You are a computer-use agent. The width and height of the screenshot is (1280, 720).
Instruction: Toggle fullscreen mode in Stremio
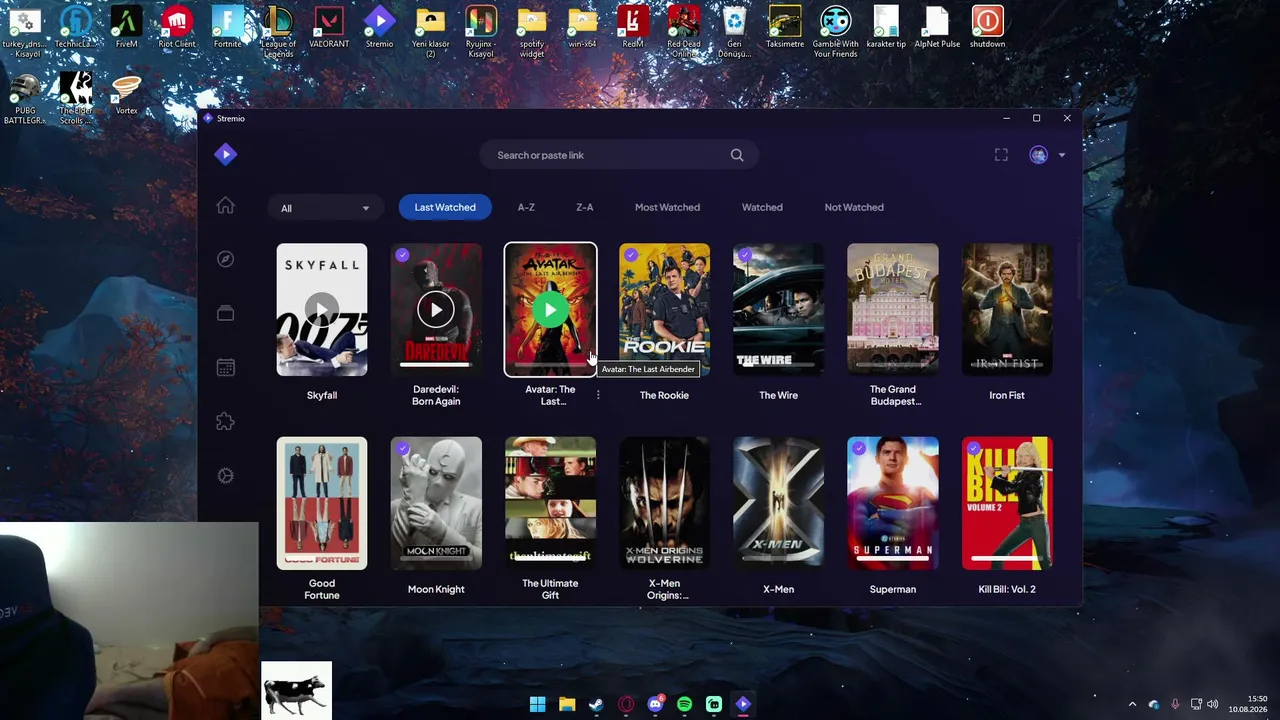(1001, 155)
